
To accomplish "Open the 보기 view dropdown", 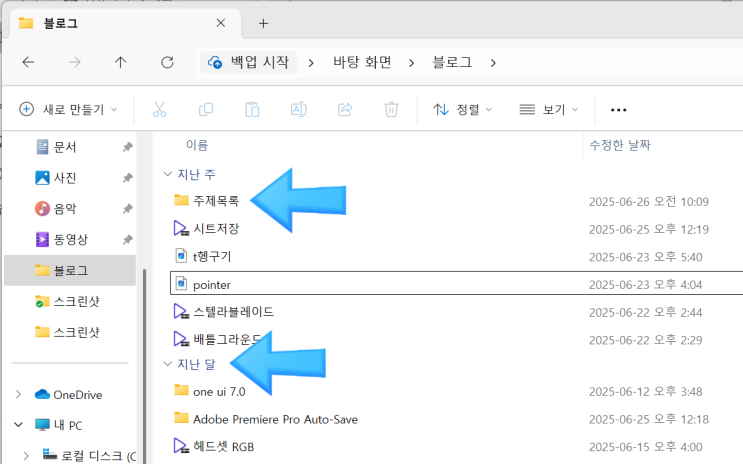I will (549, 109).
